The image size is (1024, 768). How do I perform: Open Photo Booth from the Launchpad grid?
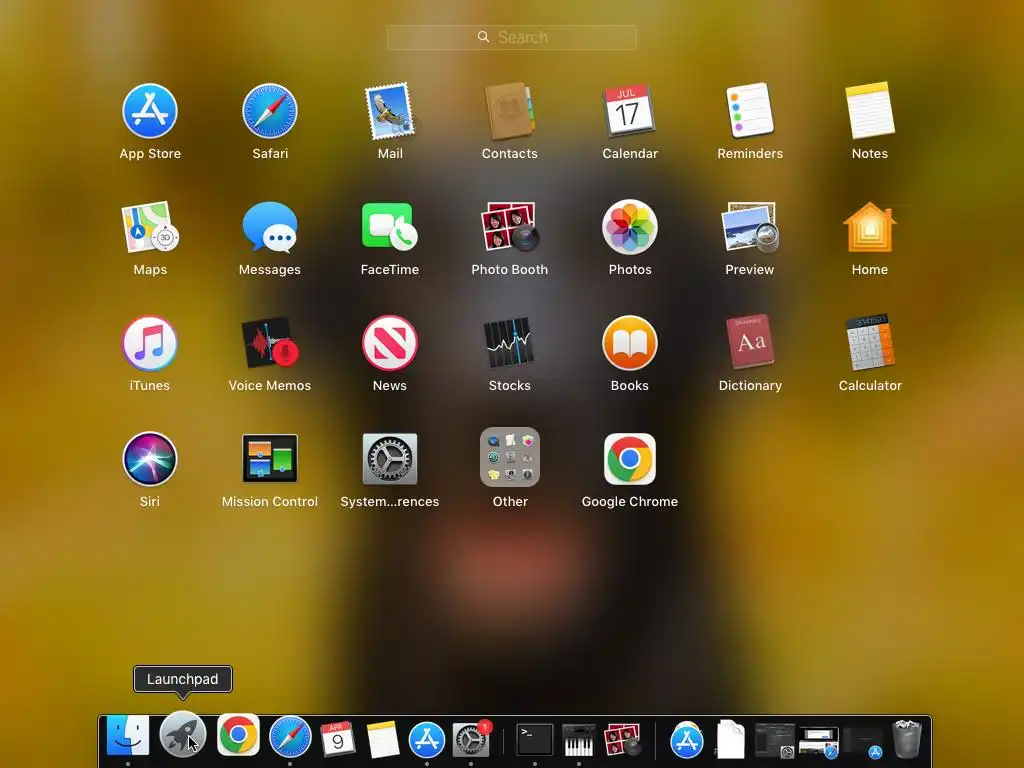(509, 227)
